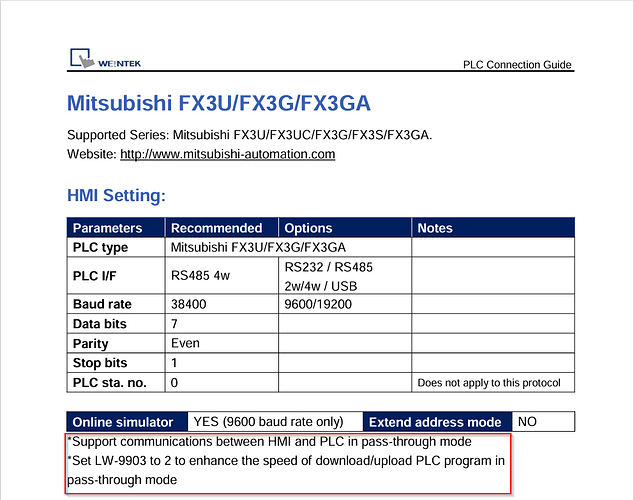Click the Notes column header
The width and height of the screenshot is (634, 500).
[x=493, y=228]
